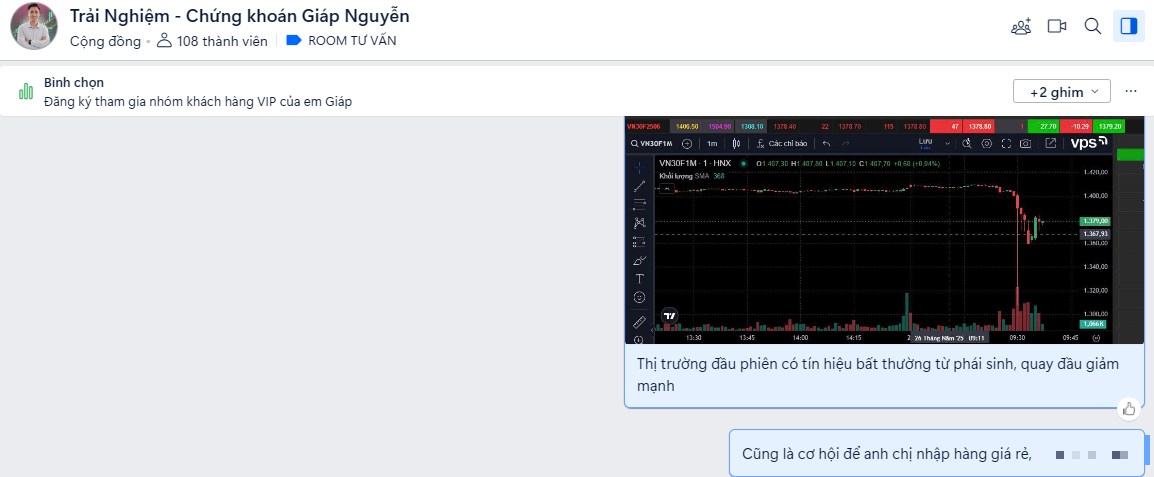This screenshot has width=1154, height=477.
Task: Click the add member icon
Action: tap(1020, 26)
